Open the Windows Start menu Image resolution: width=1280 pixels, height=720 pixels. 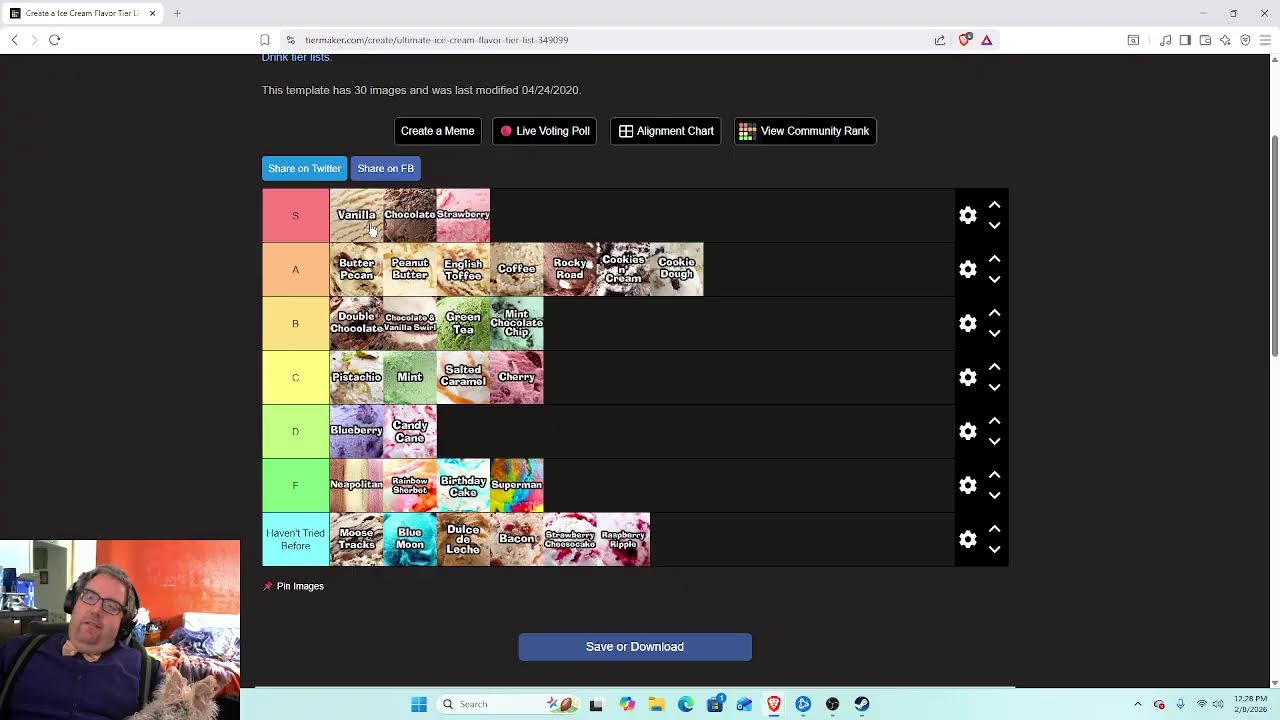(419, 704)
